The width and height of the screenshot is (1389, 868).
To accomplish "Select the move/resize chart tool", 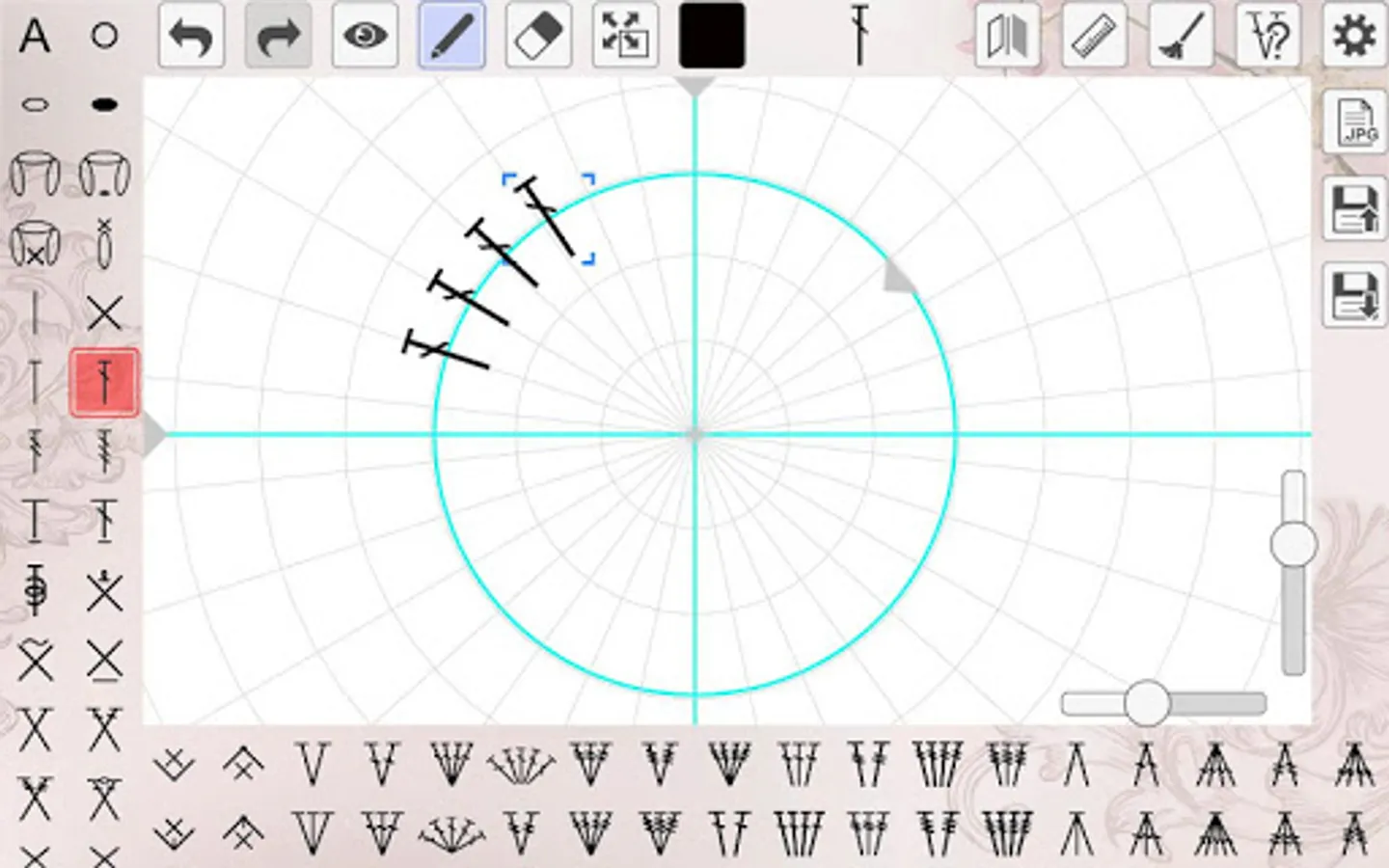I will (625, 35).
